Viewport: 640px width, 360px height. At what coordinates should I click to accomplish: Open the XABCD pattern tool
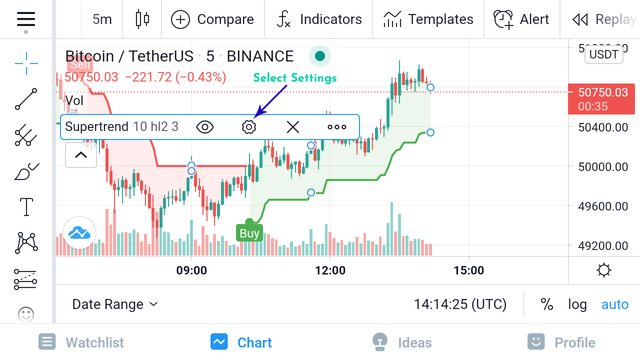tap(26, 242)
